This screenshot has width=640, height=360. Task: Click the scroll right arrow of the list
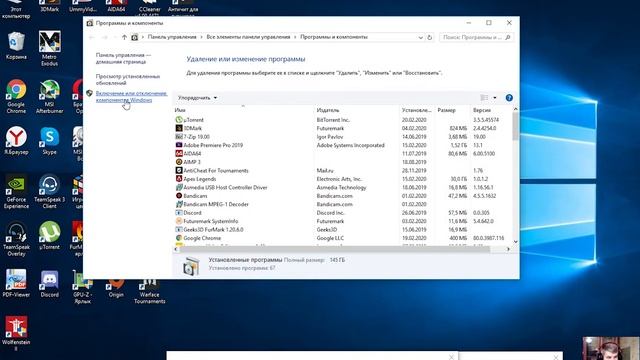[x=508, y=249]
